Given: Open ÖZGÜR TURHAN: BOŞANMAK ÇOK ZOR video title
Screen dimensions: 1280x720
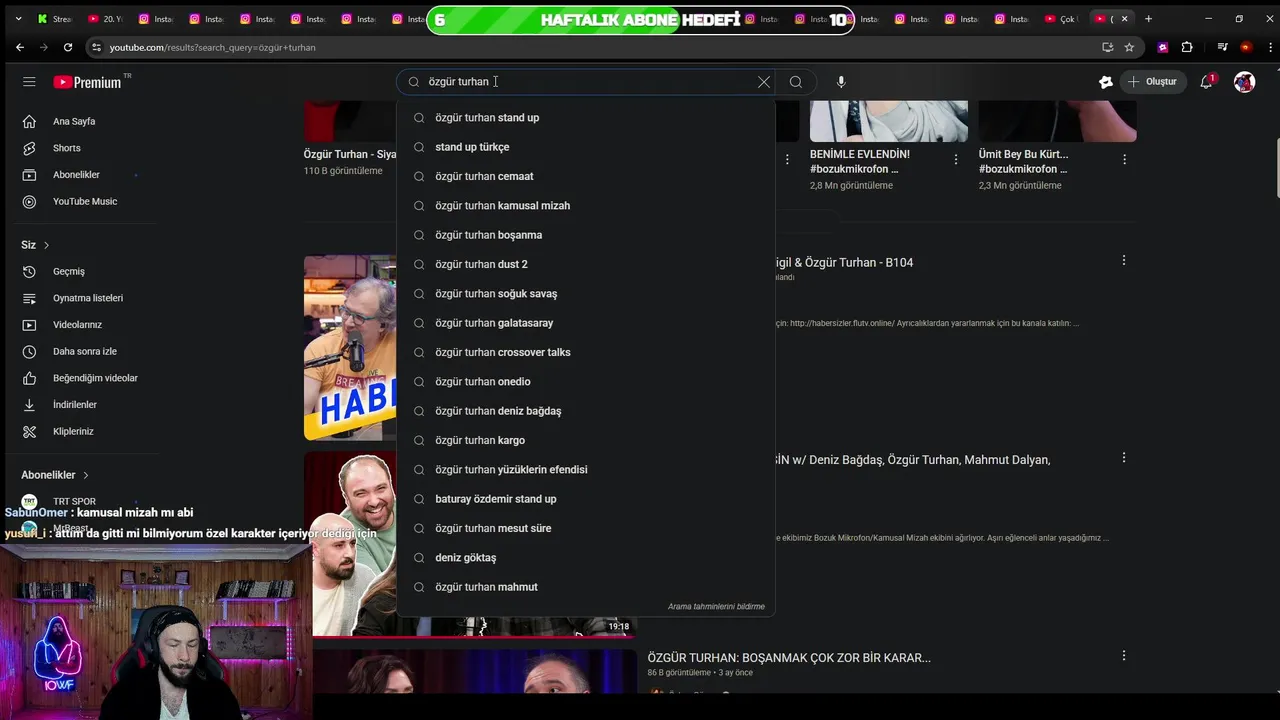Looking at the screenshot, I should pyautogui.click(x=789, y=658).
